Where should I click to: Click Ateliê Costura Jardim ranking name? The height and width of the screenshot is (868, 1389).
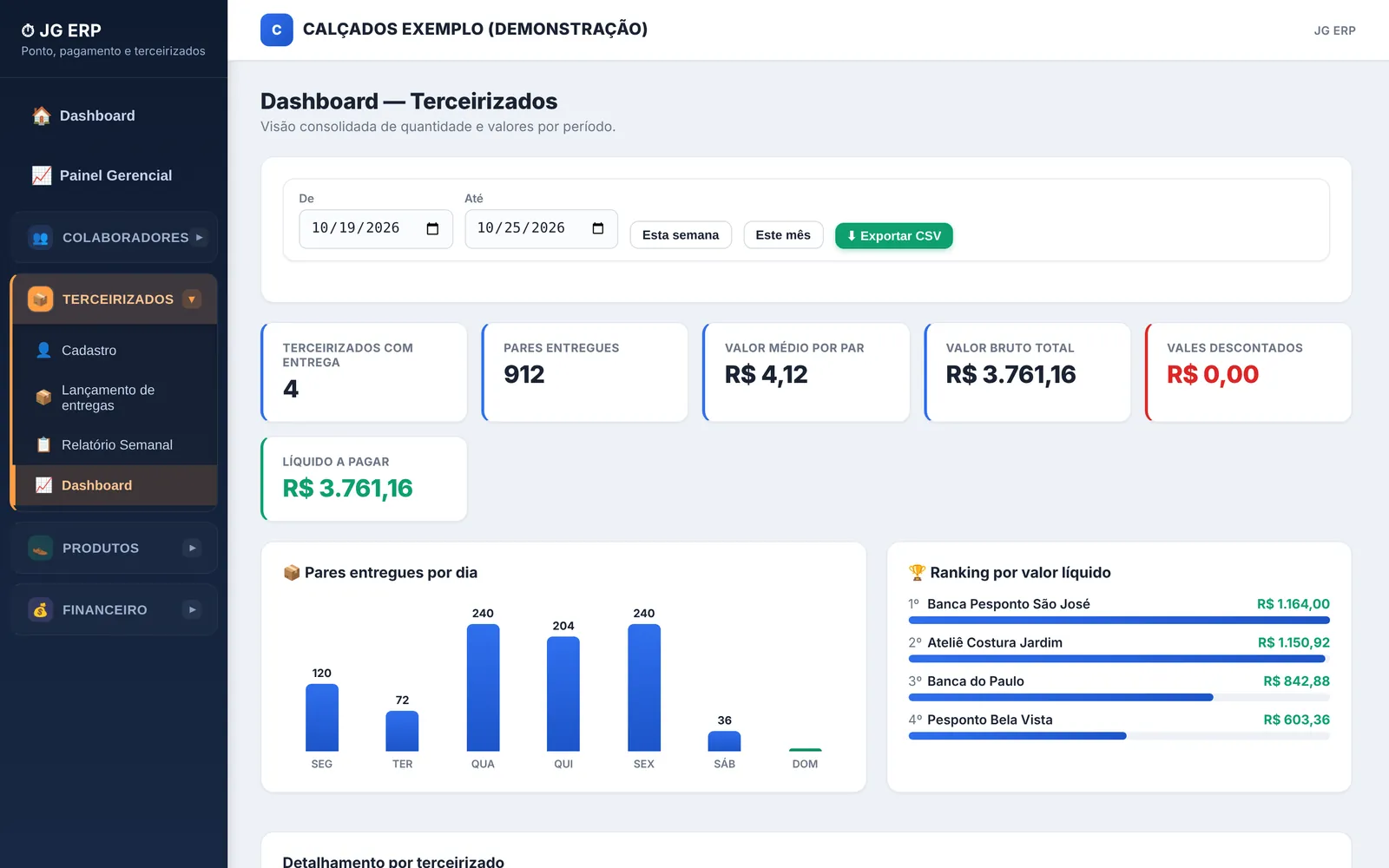[995, 642]
